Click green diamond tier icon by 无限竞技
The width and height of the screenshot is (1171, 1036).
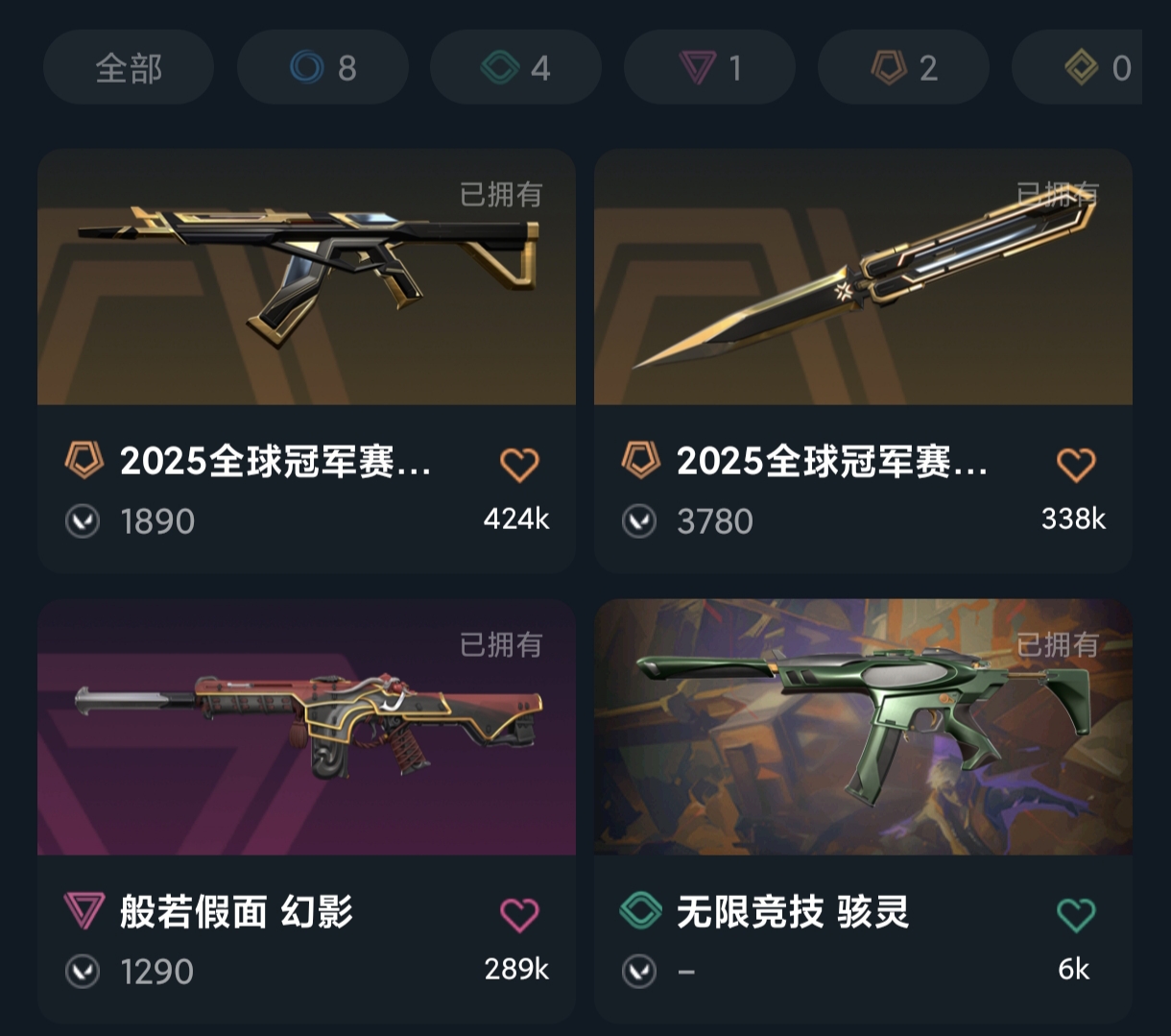click(x=640, y=910)
